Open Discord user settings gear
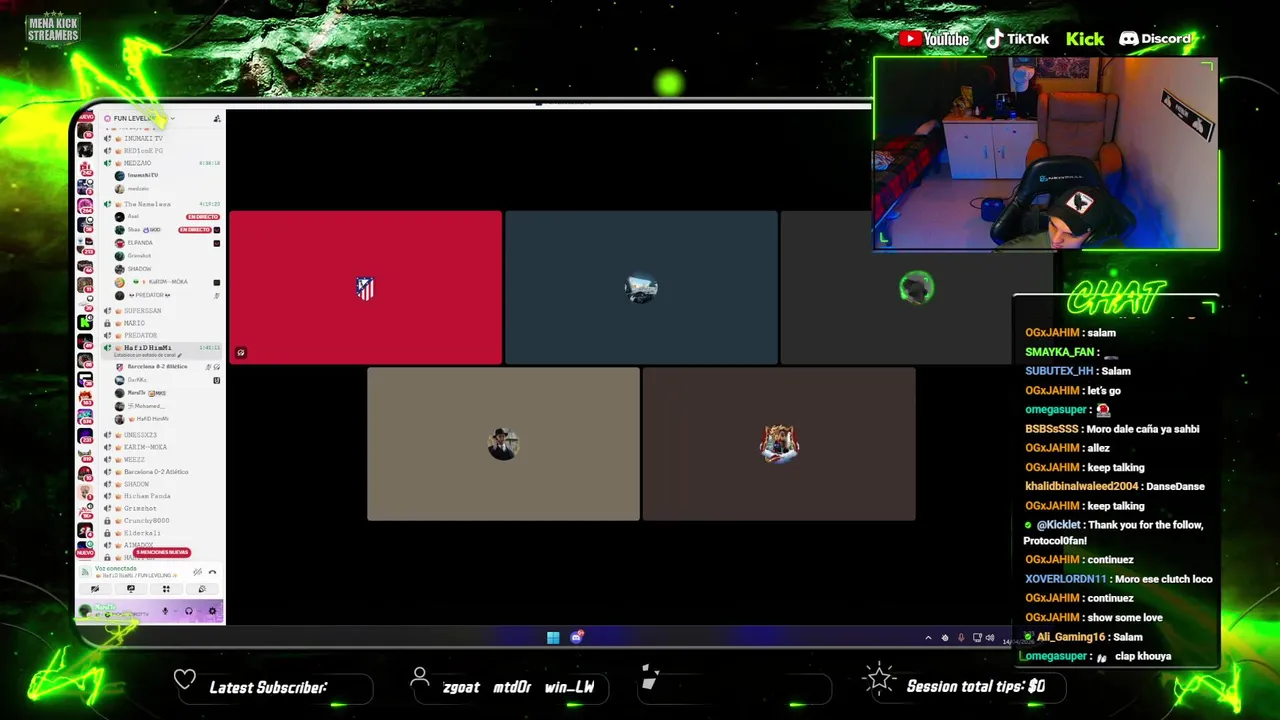 212,611
